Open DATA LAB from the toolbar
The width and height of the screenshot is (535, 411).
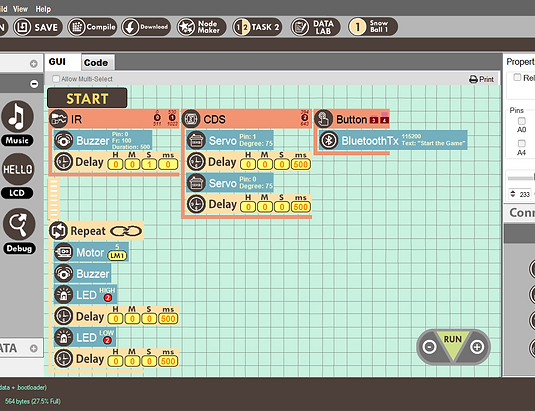(316, 27)
